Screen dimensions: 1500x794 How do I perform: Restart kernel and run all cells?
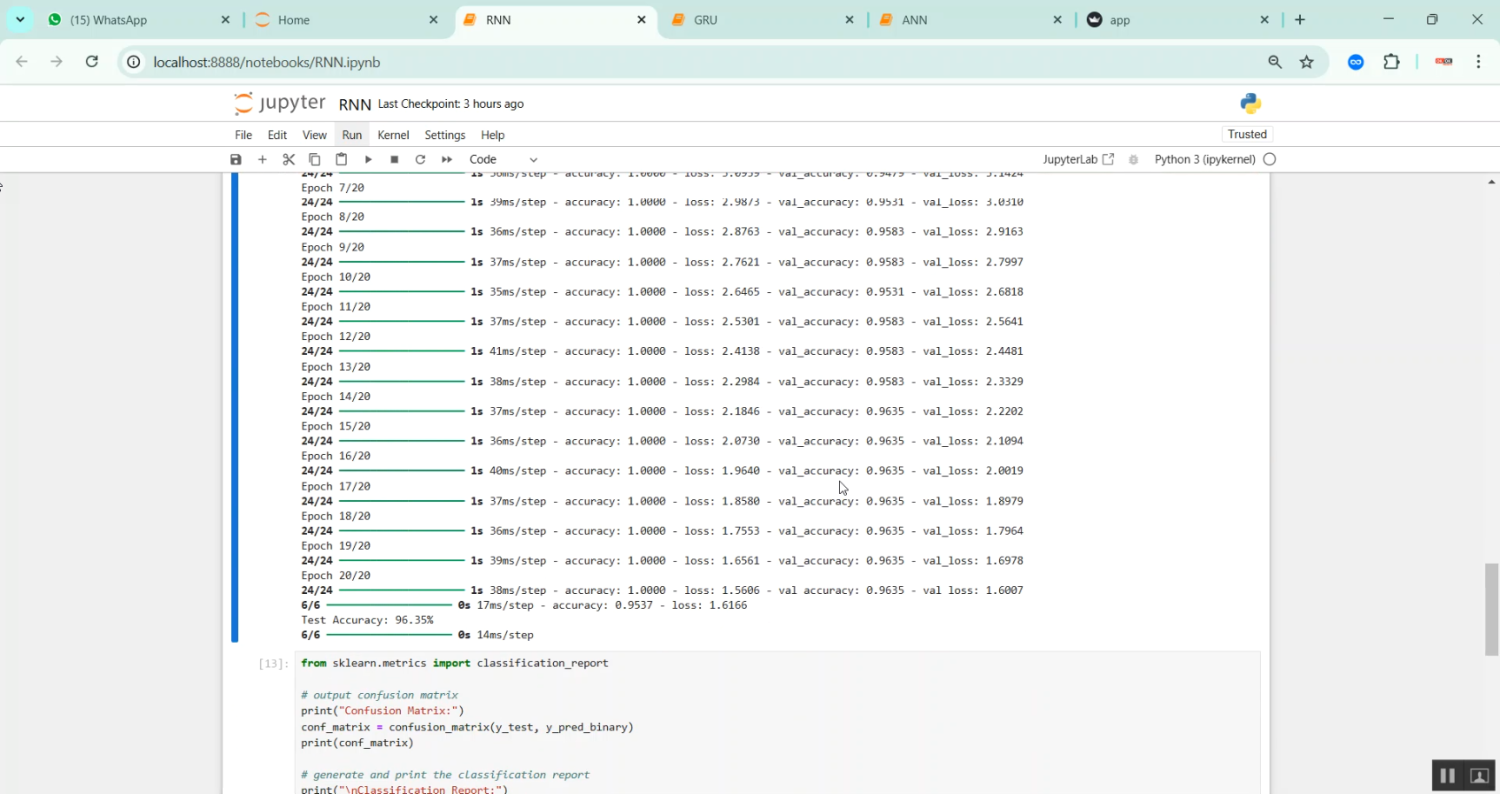[x=447, y=160]
